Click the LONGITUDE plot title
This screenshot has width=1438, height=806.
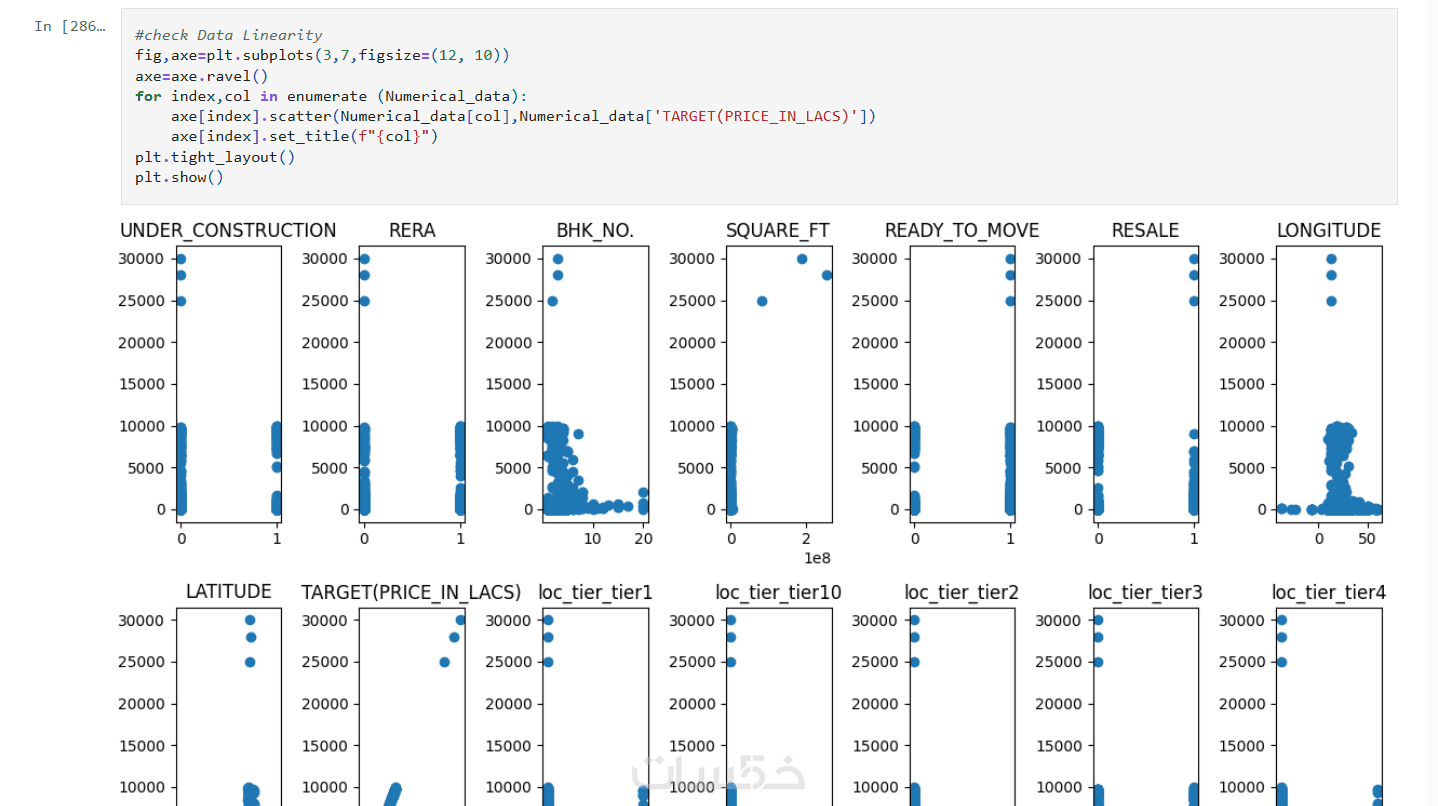click(1329, 230)
